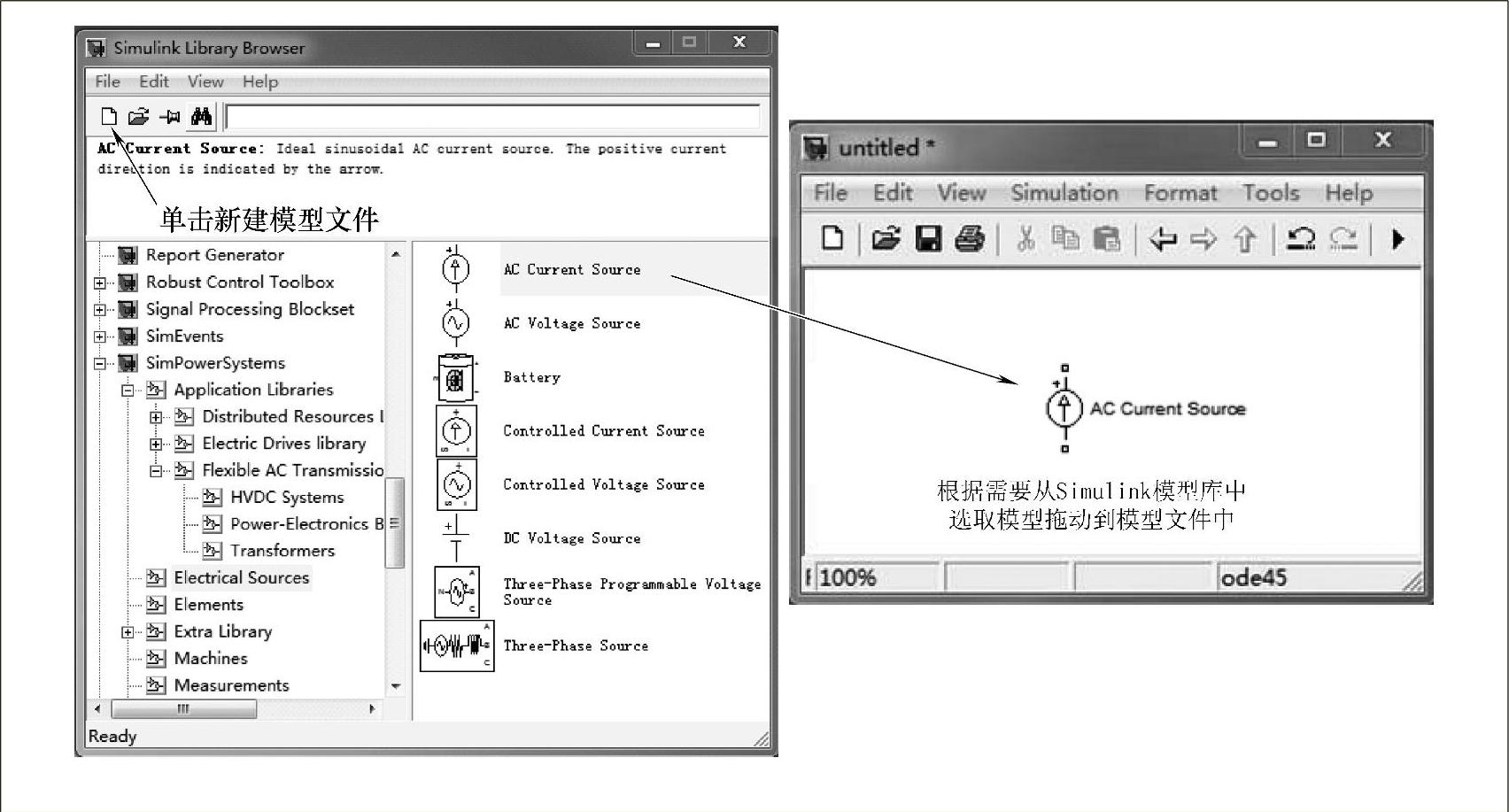Screen dimensions: 1509x812
Task: Click the navigate Forward arrow icon
Action: click(x=1203, y=238)
